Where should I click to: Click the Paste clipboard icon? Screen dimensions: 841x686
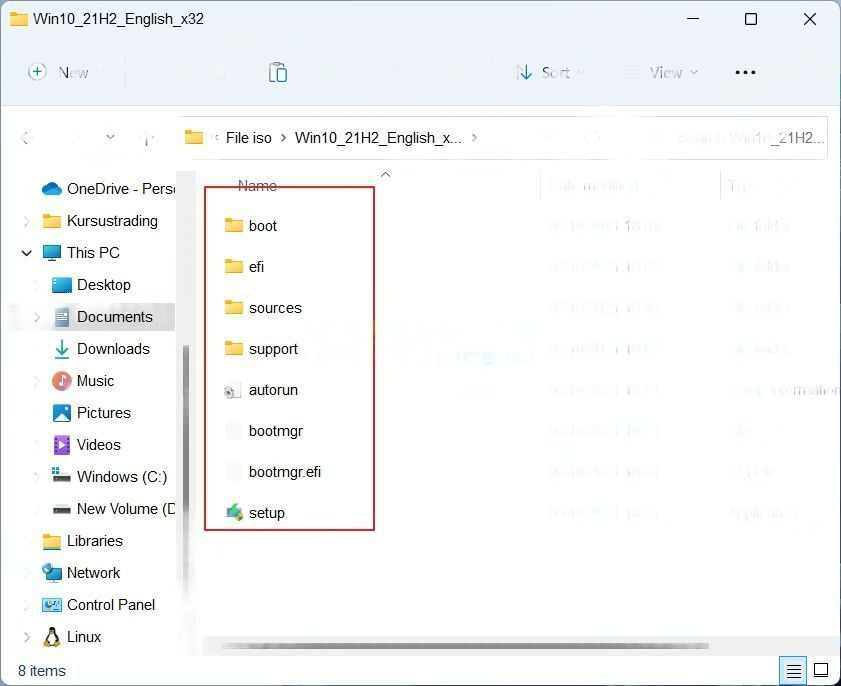[x=277, y=72]
